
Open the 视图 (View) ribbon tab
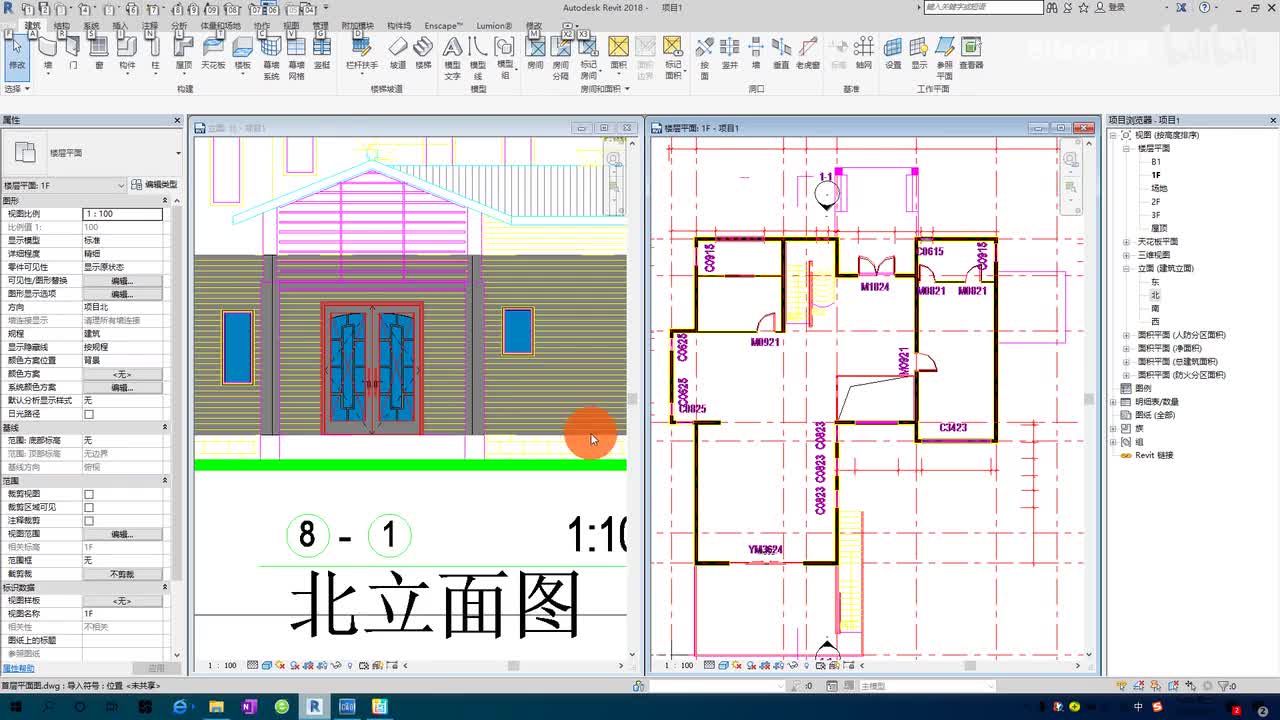(x=291, y=25)
